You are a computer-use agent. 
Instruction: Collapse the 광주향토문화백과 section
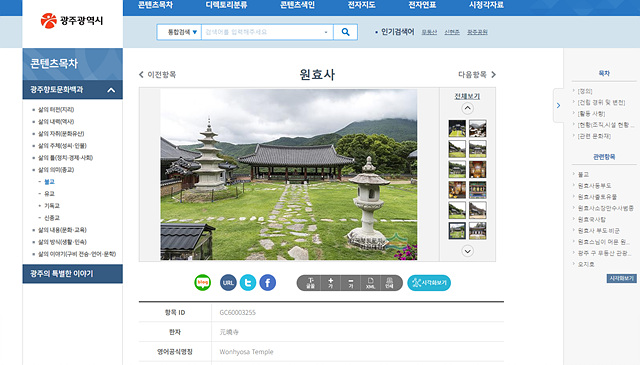(x=111, y=90)
